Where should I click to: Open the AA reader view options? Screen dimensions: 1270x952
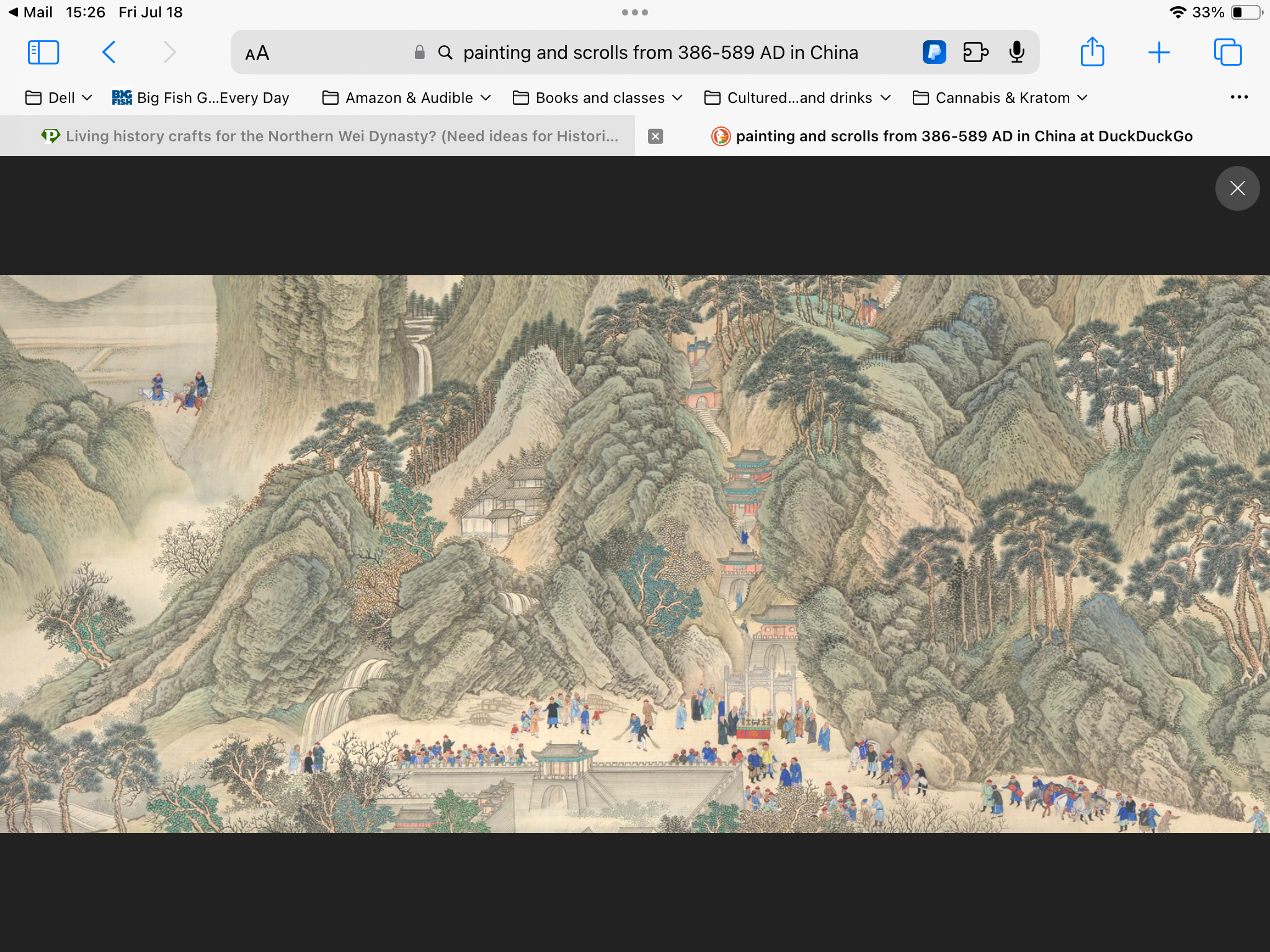[x=257, y=53]
